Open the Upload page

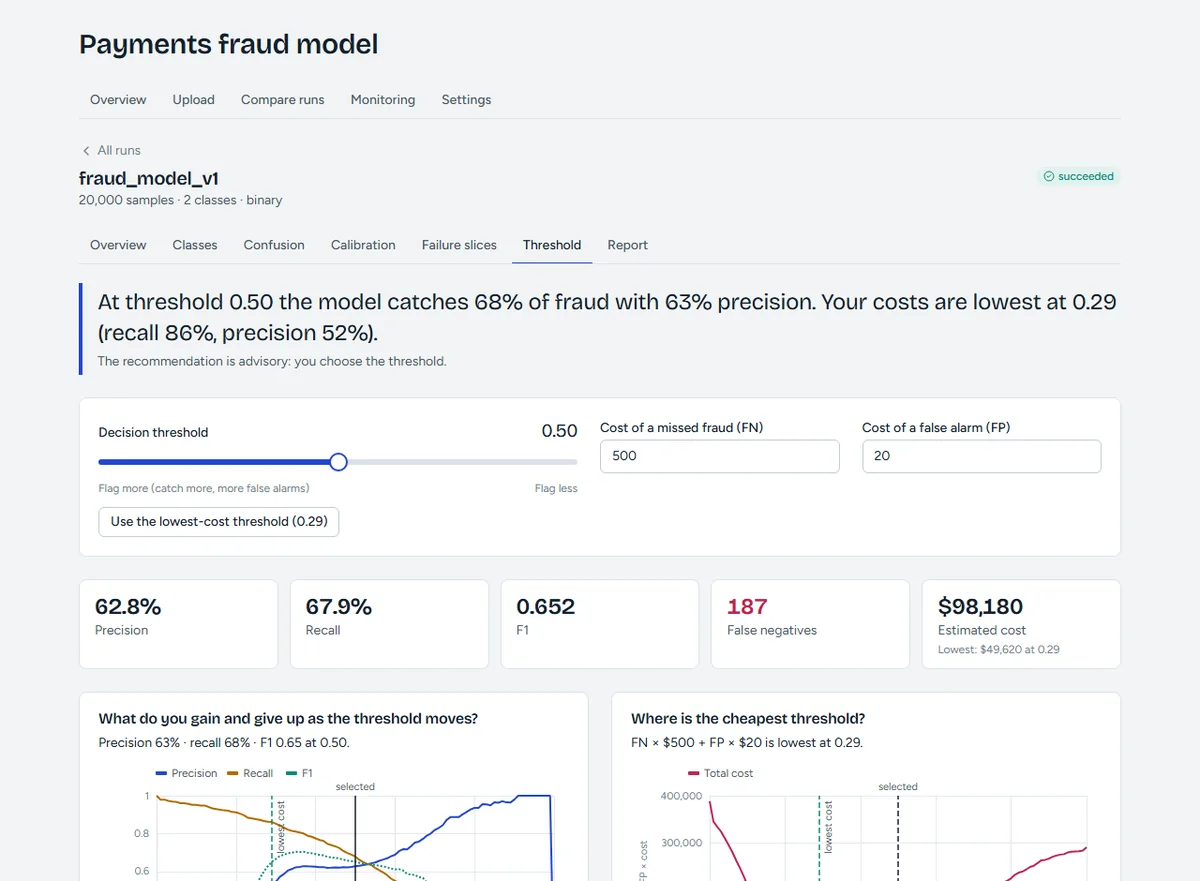point(194,100)
